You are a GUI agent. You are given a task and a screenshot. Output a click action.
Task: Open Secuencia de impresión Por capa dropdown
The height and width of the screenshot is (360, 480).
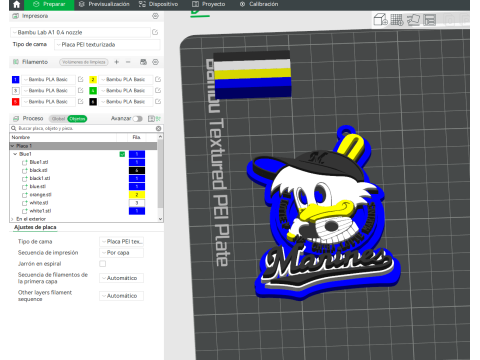click(x=121, y=253)
